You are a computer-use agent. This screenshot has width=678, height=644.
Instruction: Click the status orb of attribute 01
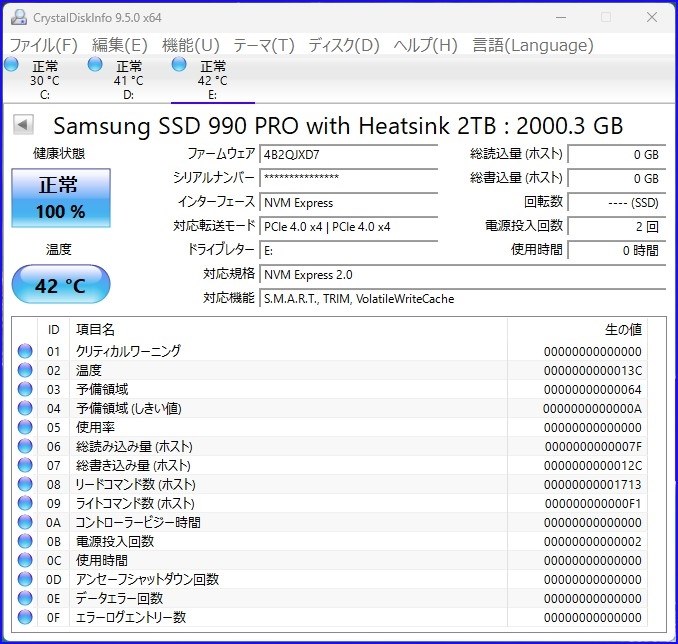[25, 351]
